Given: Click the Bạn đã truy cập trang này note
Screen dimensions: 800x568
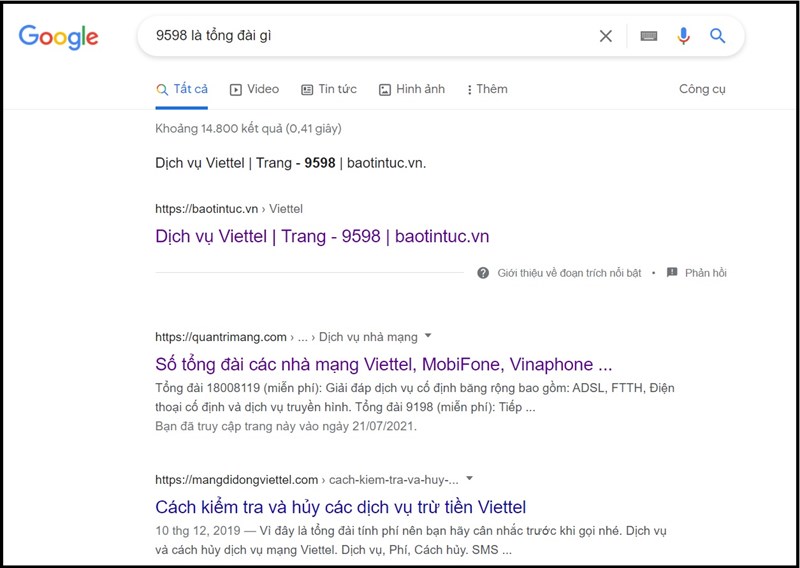Looking at the screenshot, I should pos(286,426).
